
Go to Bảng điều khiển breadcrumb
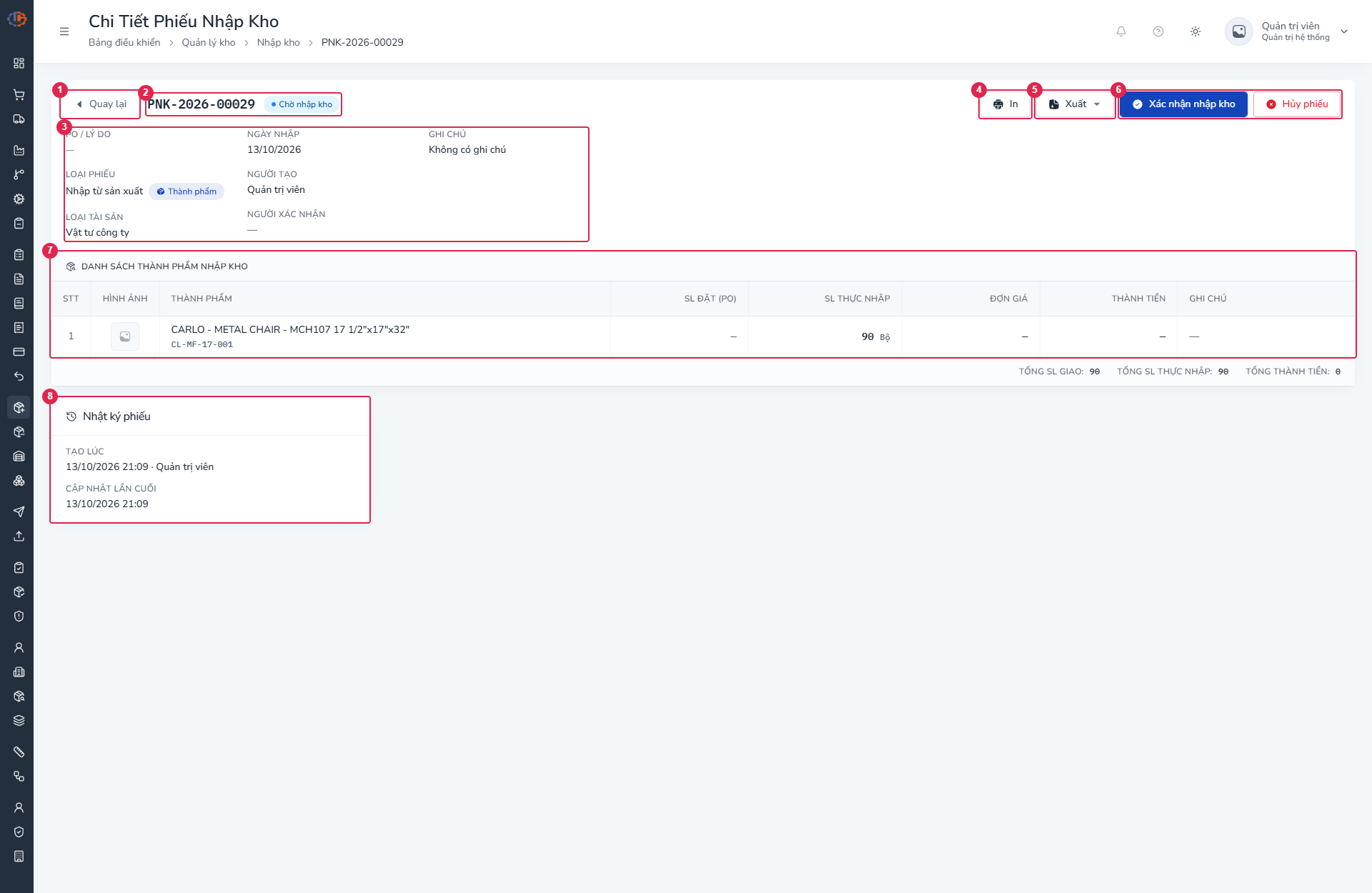(124, 43)
